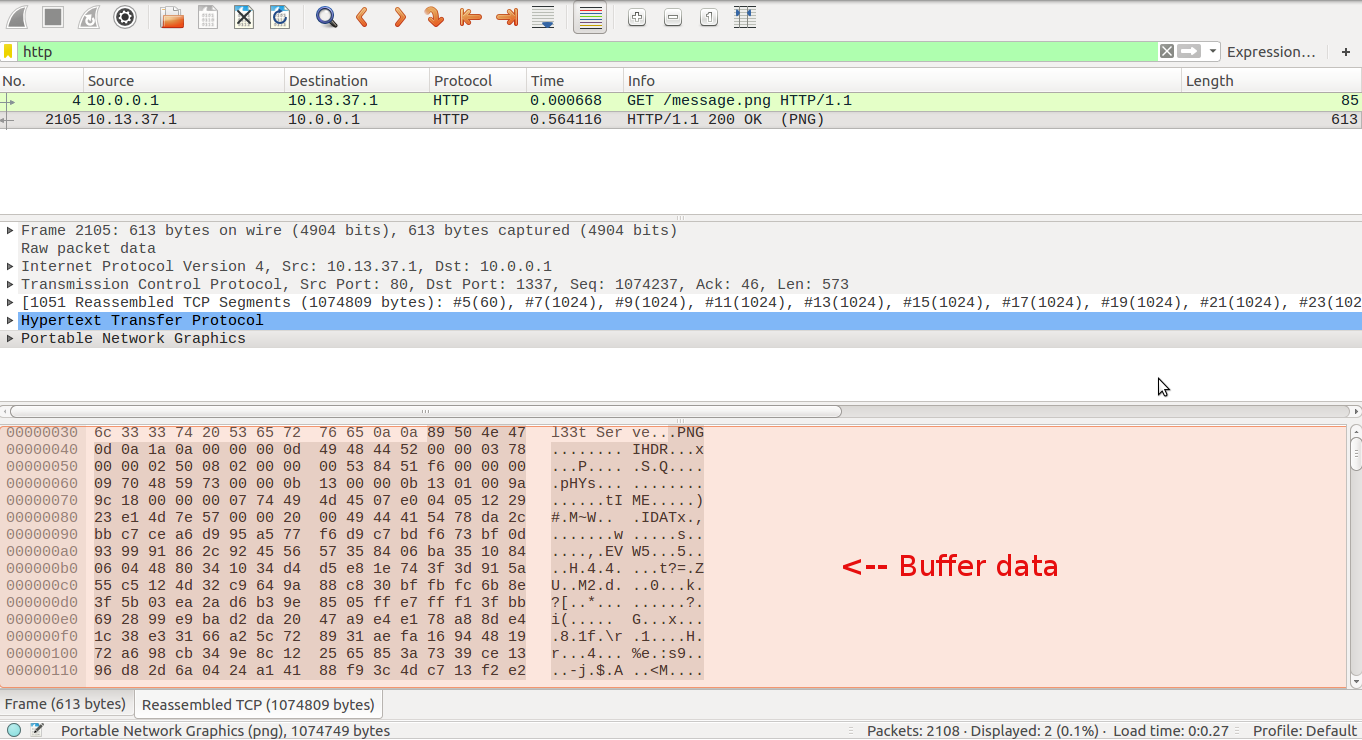Viewport: 1362px width, 740px height.
Task: Expand Transmission Control Protocol tree
Action: coord(10,285)
